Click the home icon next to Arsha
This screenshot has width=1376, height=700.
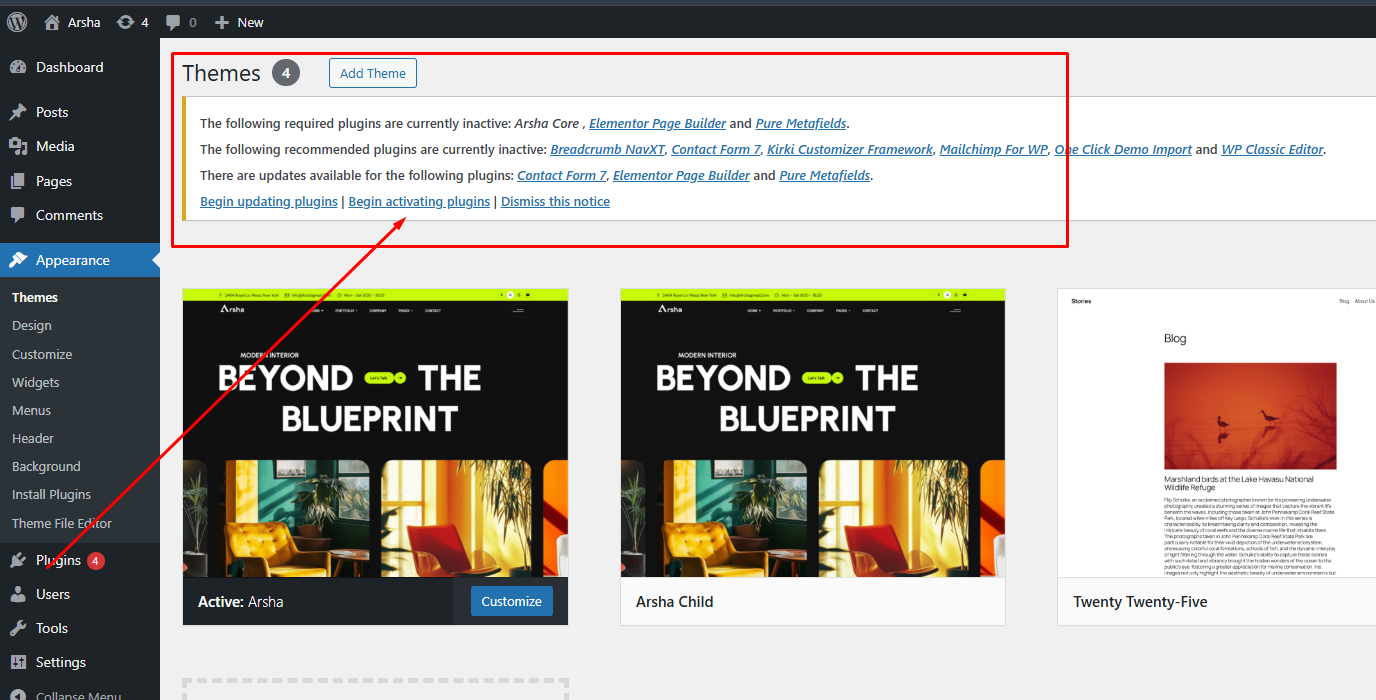click(x=52, y=21)
